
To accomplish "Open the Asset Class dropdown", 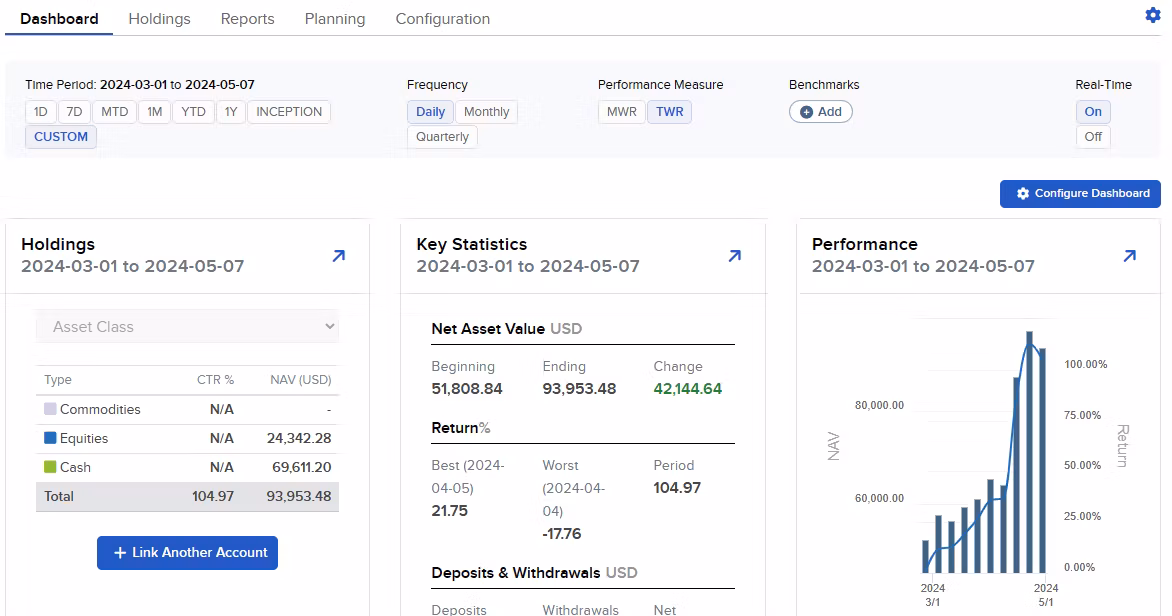I will pyautogui.click(x=188, y=327).
